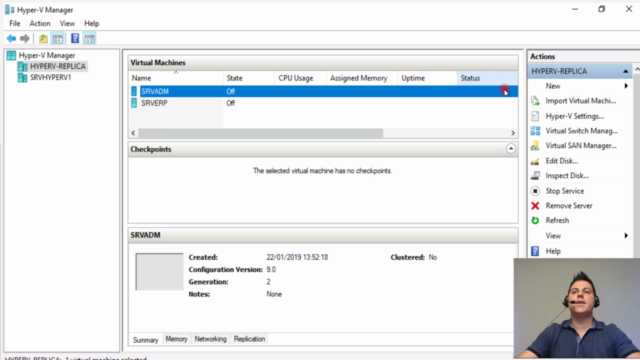Click the Refresh action
The image size is (640, 360).
coord(557,220)
